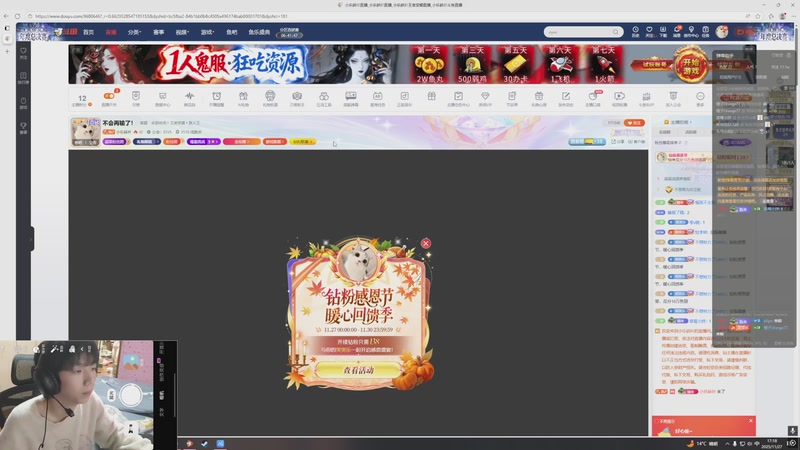Open the alarm clock reminder icon in the toolbar
This screenshot has width=800, height=450.
click(216, 98)
